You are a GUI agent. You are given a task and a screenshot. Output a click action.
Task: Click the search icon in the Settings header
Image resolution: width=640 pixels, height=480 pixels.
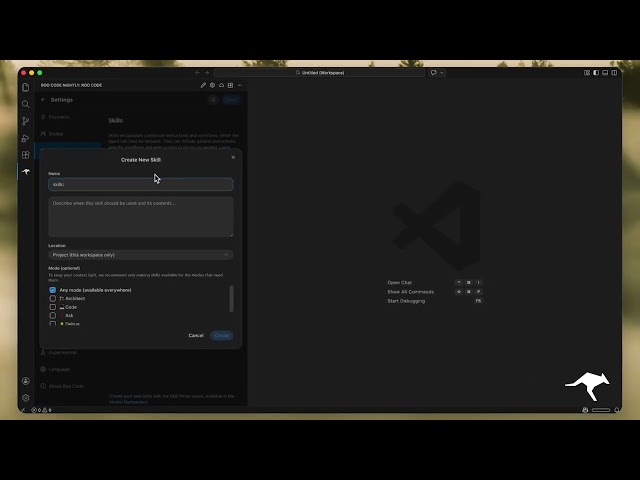coord(213,100)
